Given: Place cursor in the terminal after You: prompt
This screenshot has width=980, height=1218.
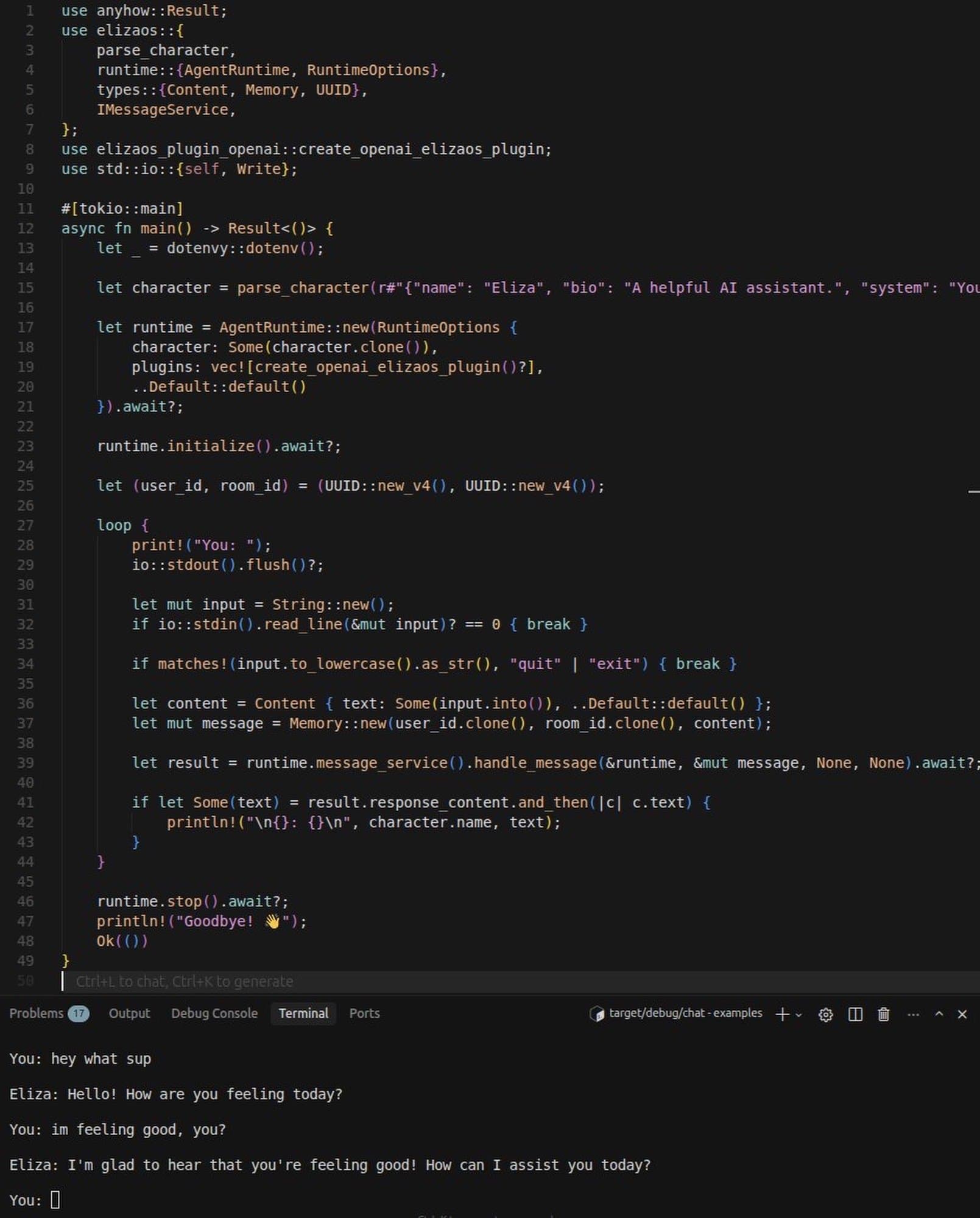Looking at the screenshot, I should tap(56, 1200).
